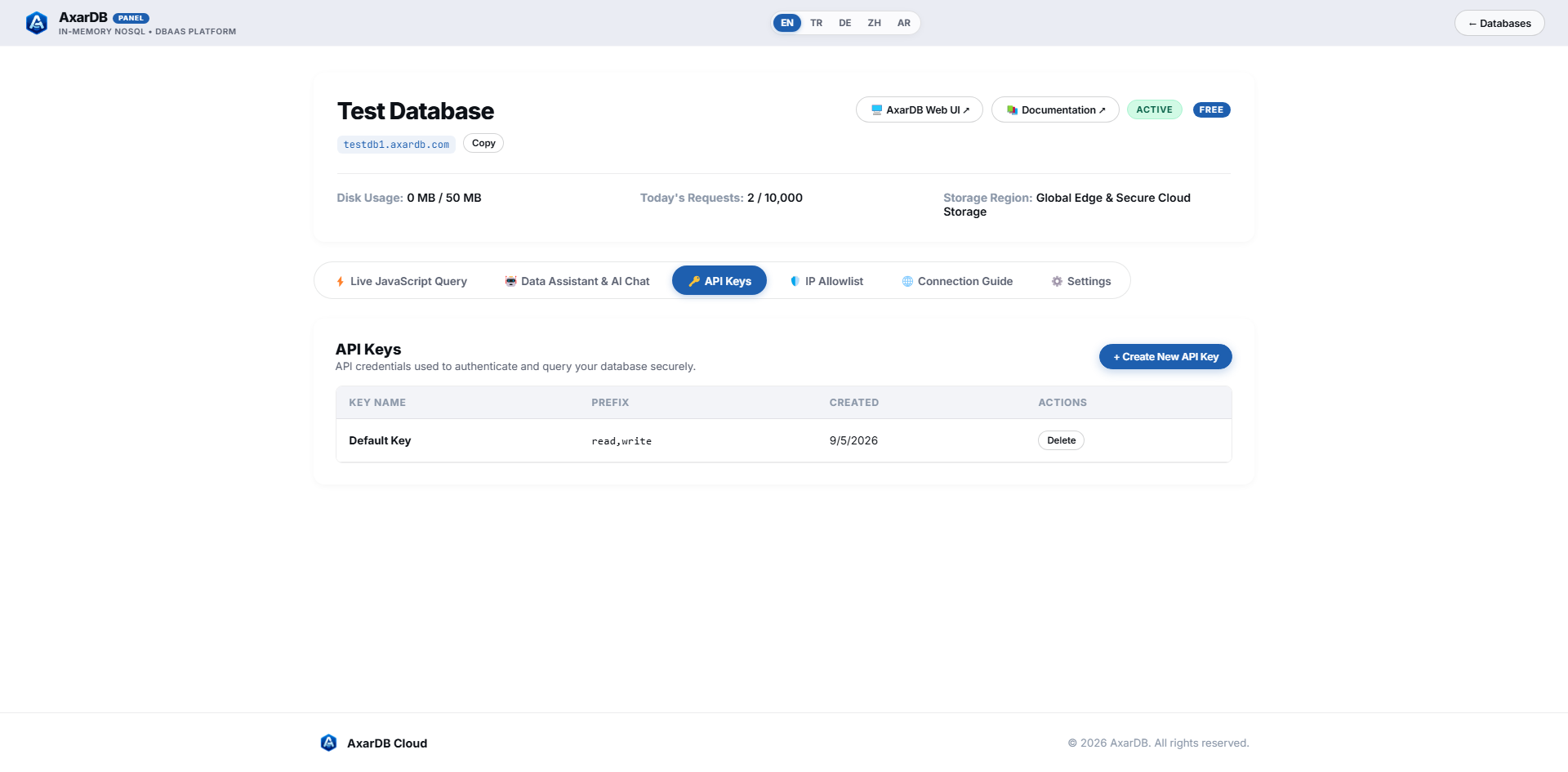Switch language to DE
The image size is (1568, 772).
(845, 23)
